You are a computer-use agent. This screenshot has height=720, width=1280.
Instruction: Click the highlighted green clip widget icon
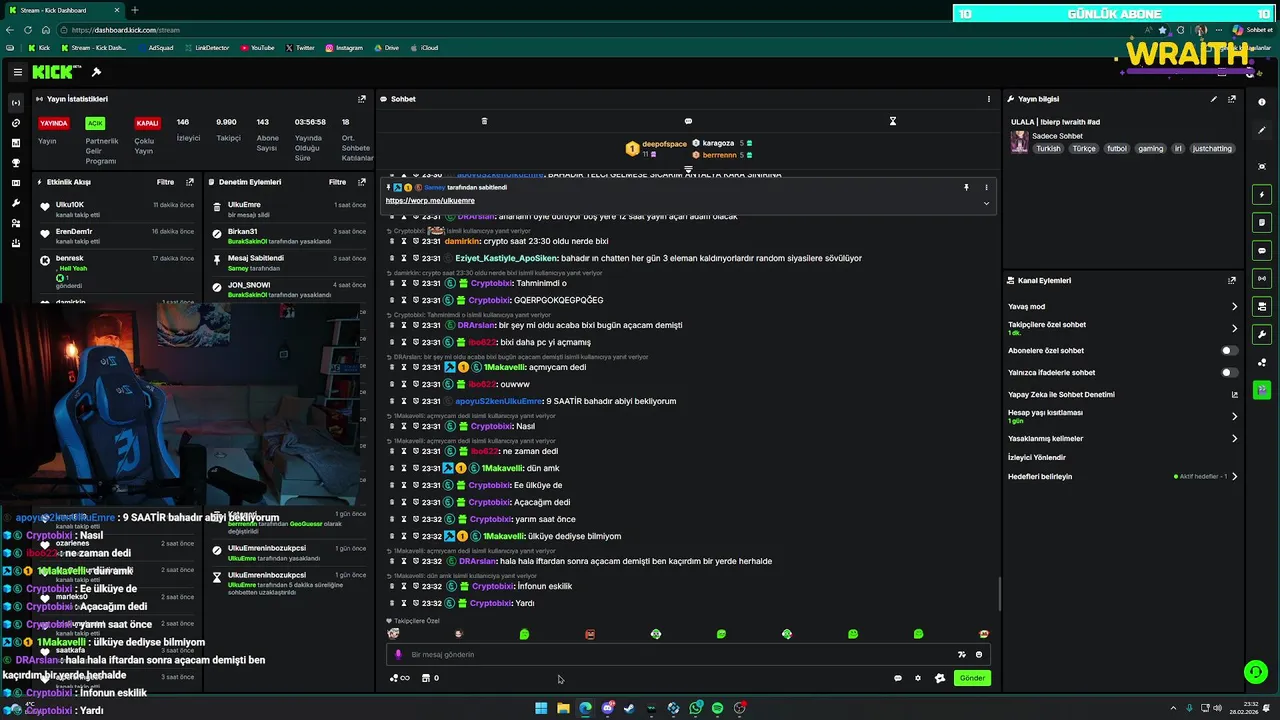1262,389
